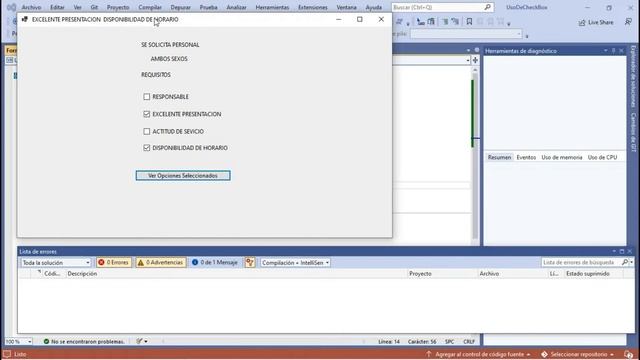
Task: Open the code cleanup brush dropdown
Action: point(142,341)
